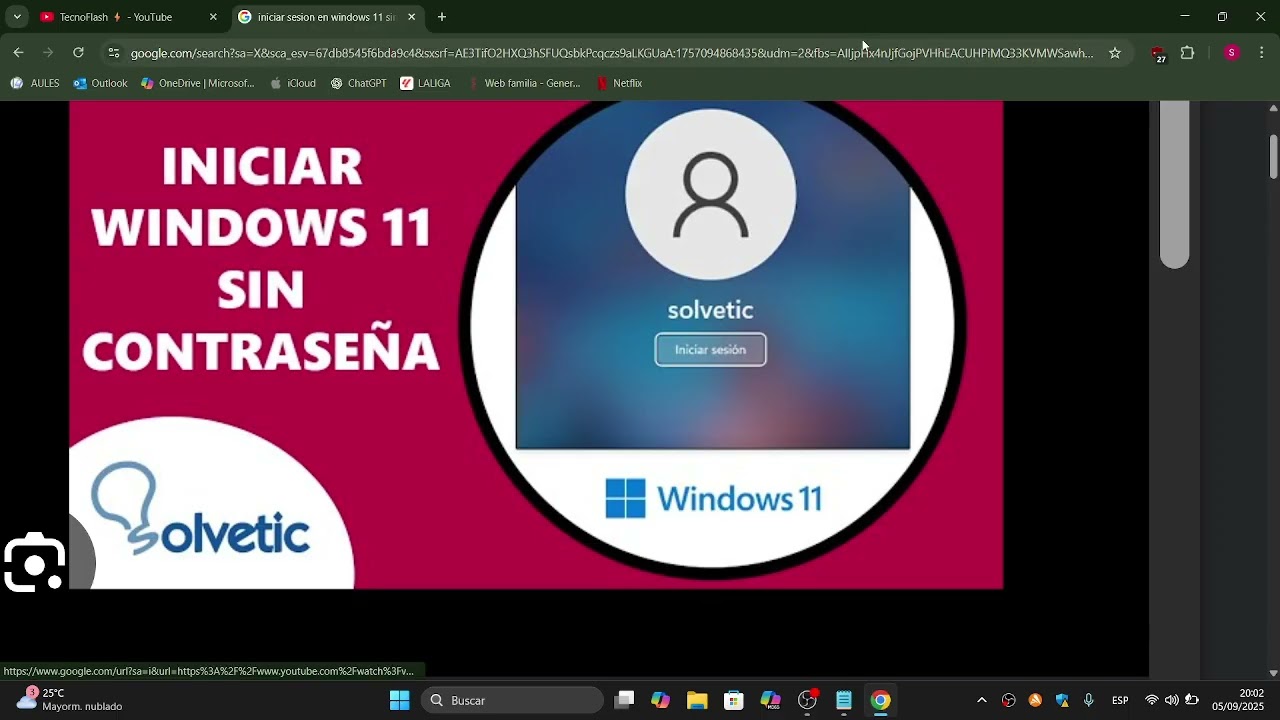Open the clock showing 20:02 05/09/2025
This screenshot has height=720, width=1280.
(1238, 700)
